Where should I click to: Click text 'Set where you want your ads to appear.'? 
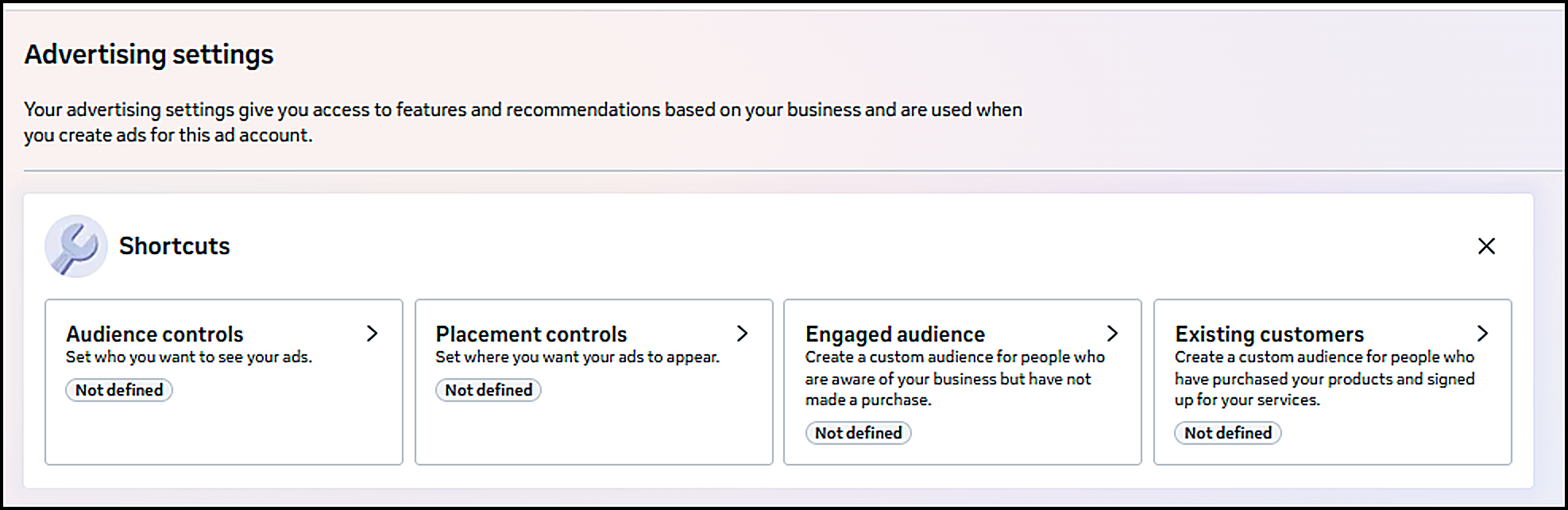coord(577,357)
